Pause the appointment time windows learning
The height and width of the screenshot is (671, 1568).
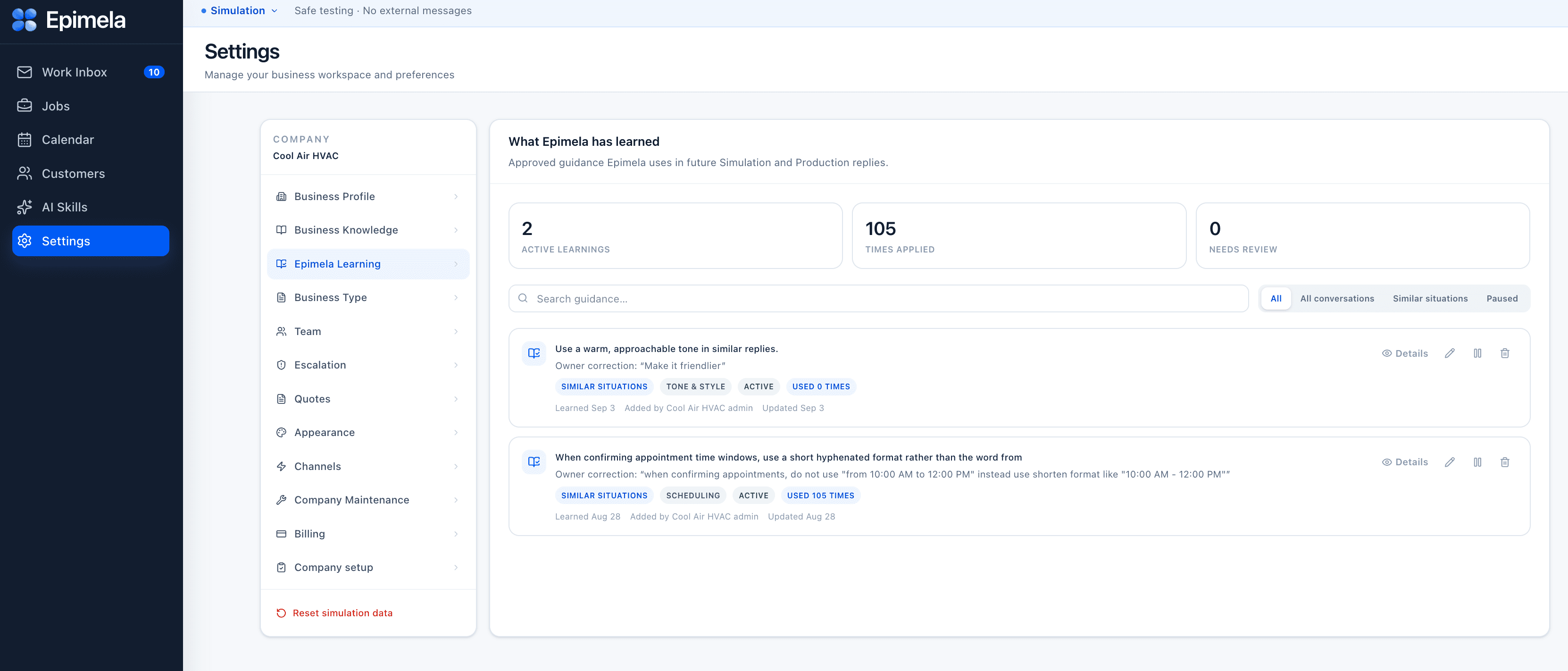click(1477, 462)
